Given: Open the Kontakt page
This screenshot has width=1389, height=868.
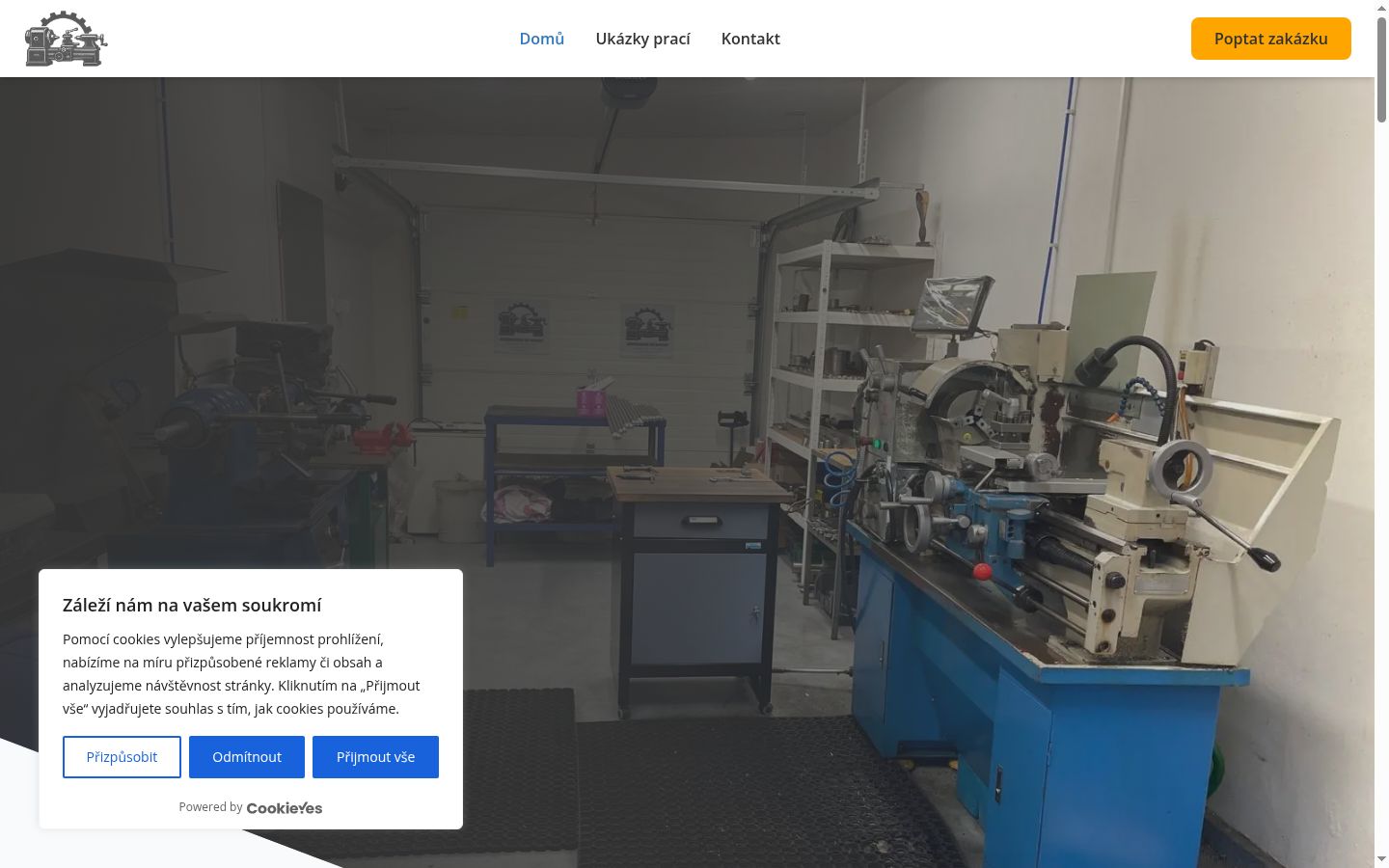Looking at the screenshot, I should click(x=750, y=39).
